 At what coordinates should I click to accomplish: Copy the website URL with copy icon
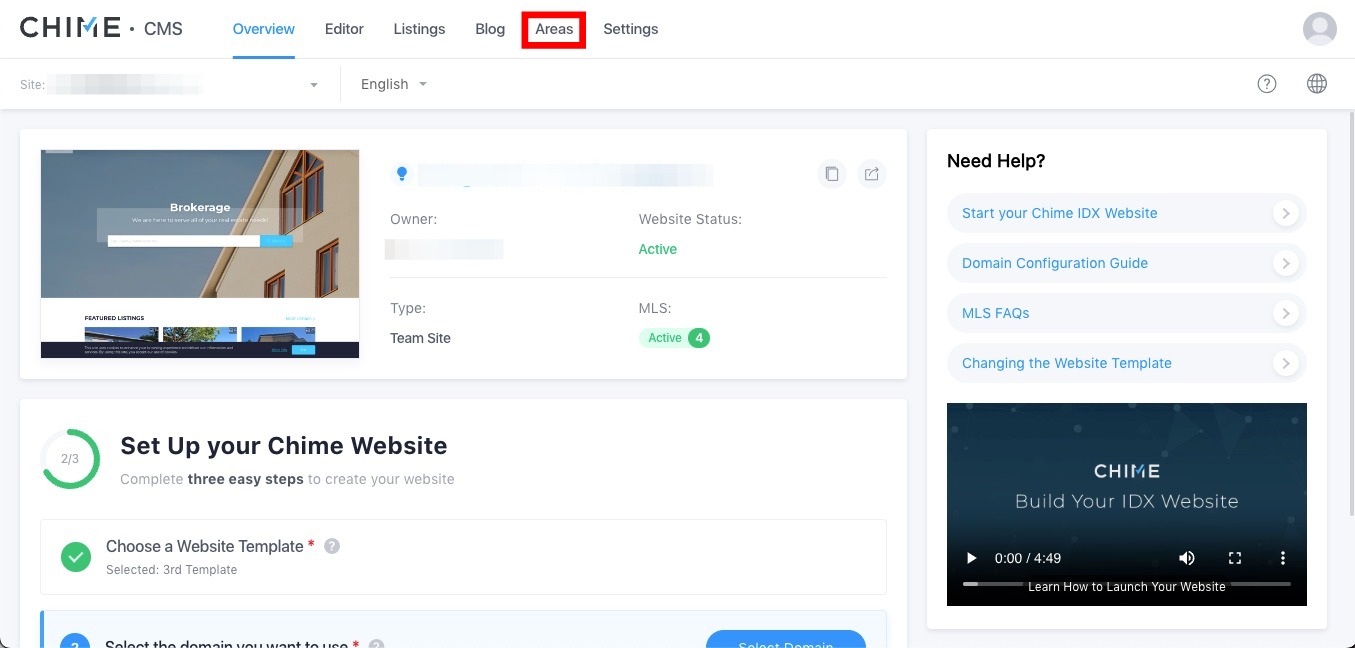pyautogui.click(x=831, y=174)
